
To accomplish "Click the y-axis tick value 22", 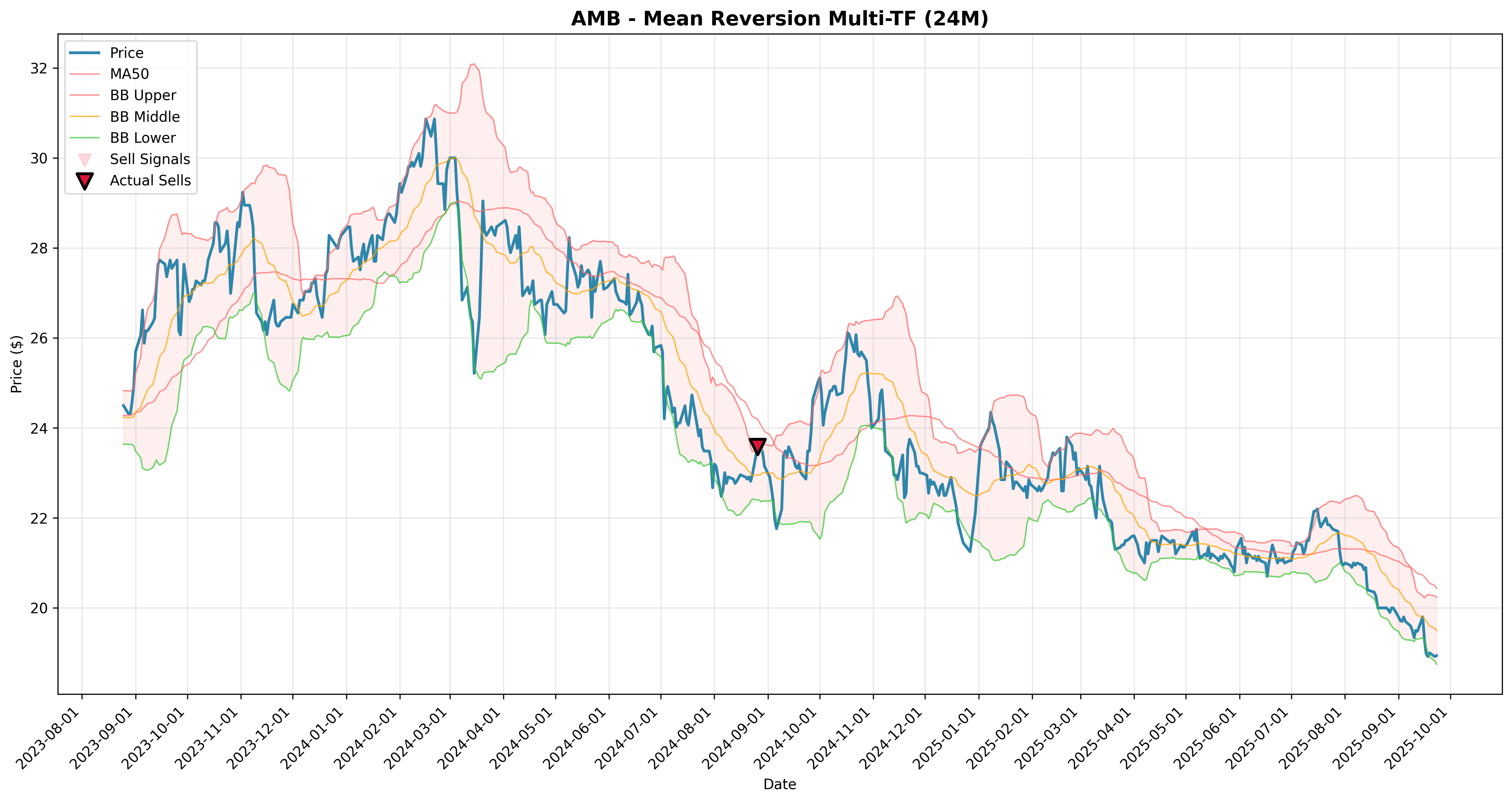I will click(38, 519).
